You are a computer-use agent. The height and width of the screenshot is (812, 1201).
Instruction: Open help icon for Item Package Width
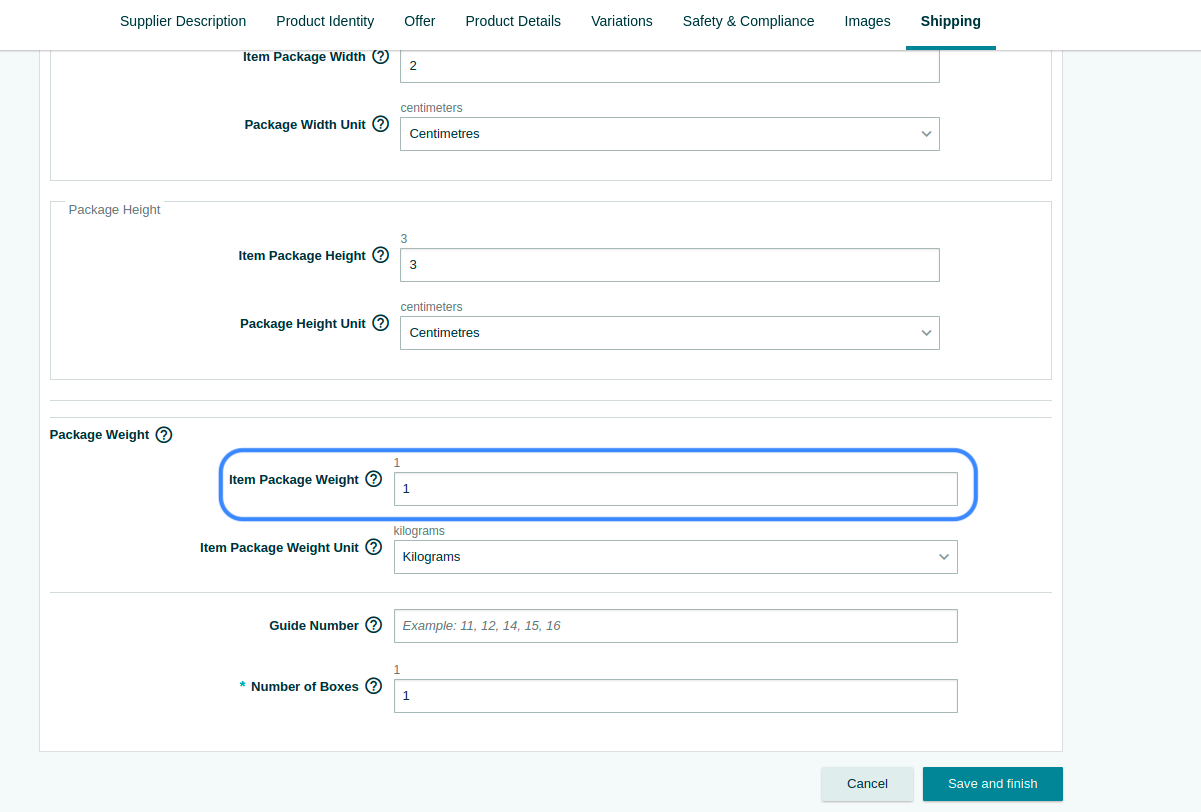pyautogui.click(x=380, y=56)
